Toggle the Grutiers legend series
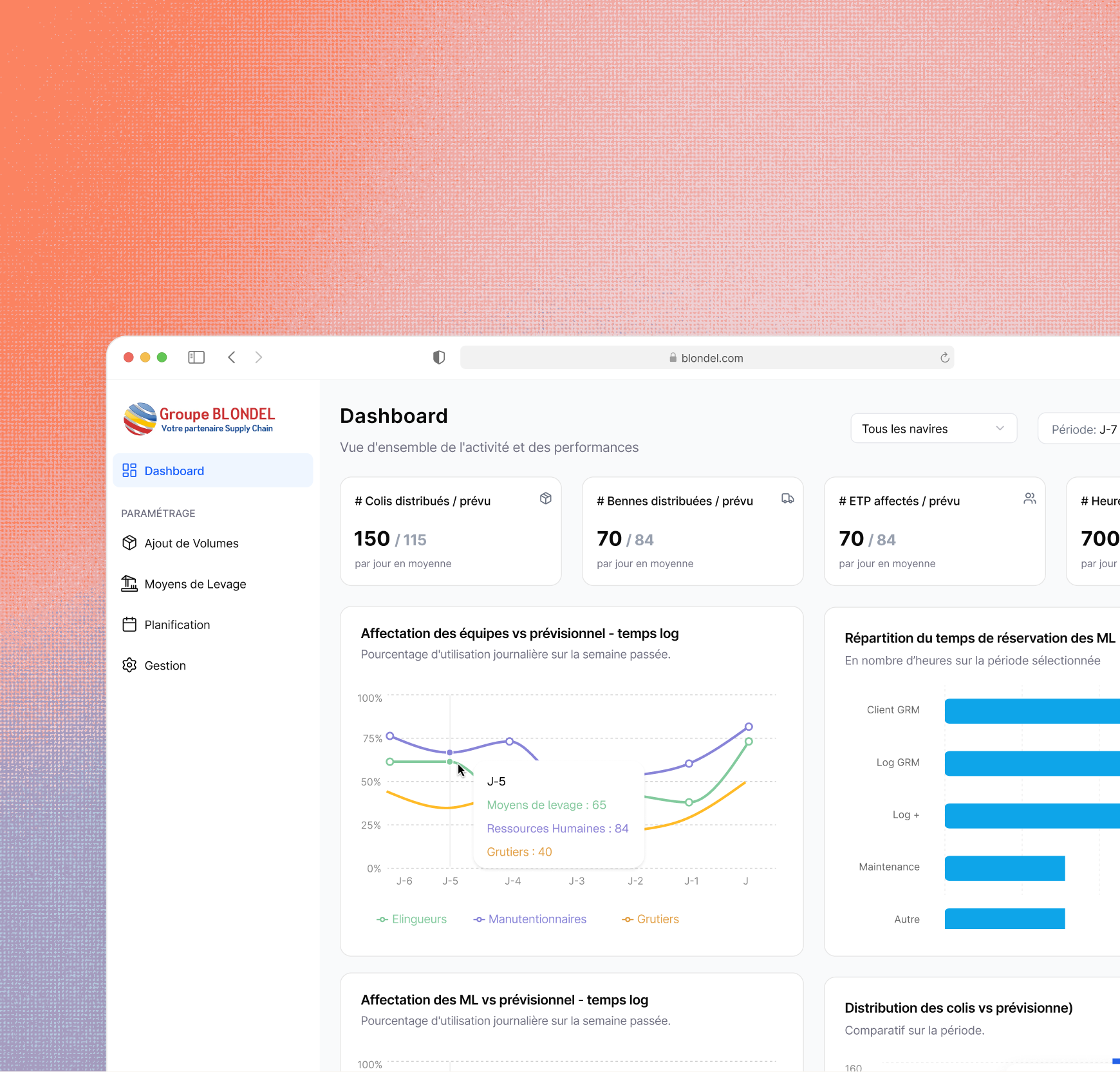 click(650, 919)
